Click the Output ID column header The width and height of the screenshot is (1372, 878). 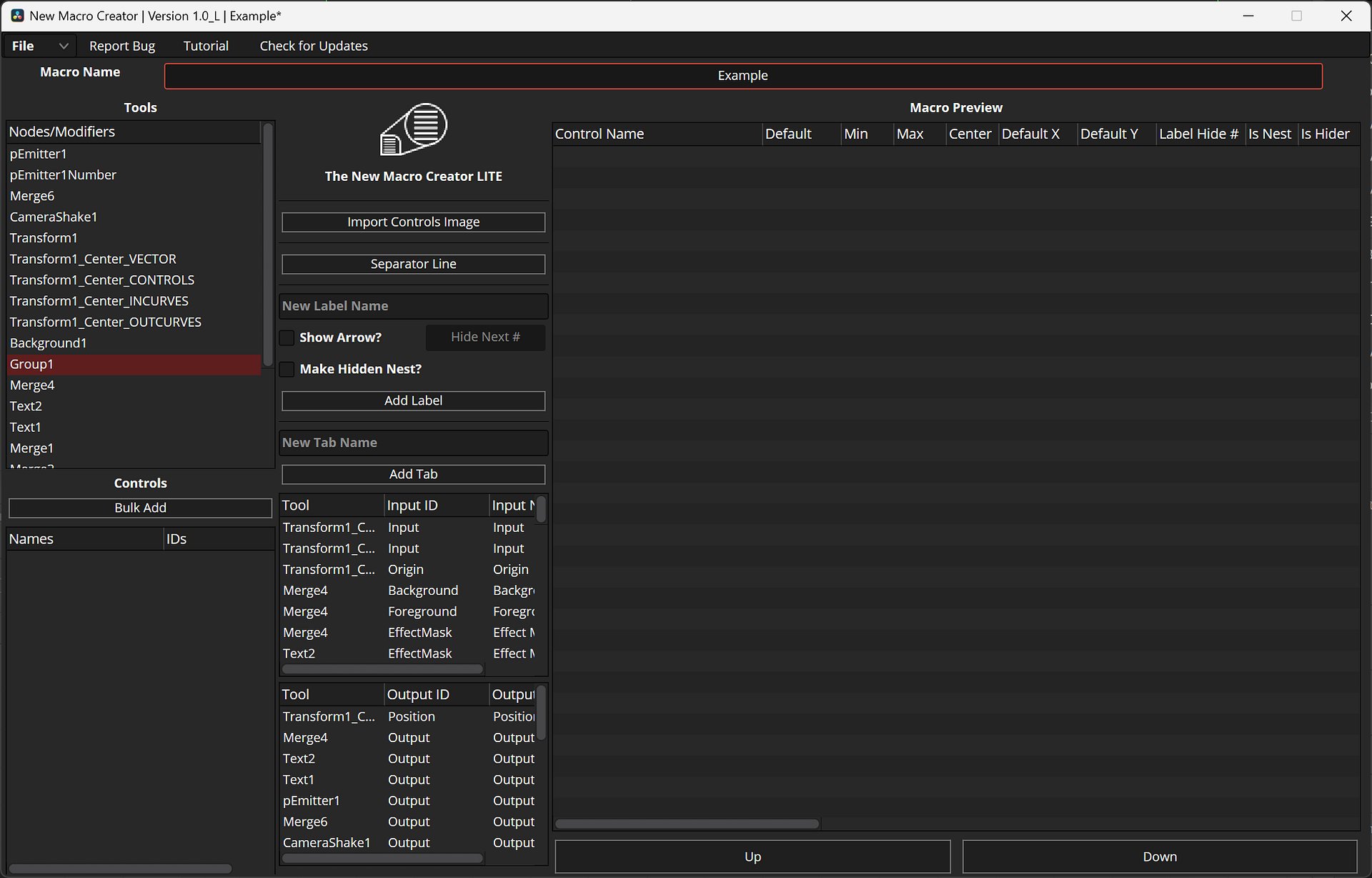[x=437, y=695]
